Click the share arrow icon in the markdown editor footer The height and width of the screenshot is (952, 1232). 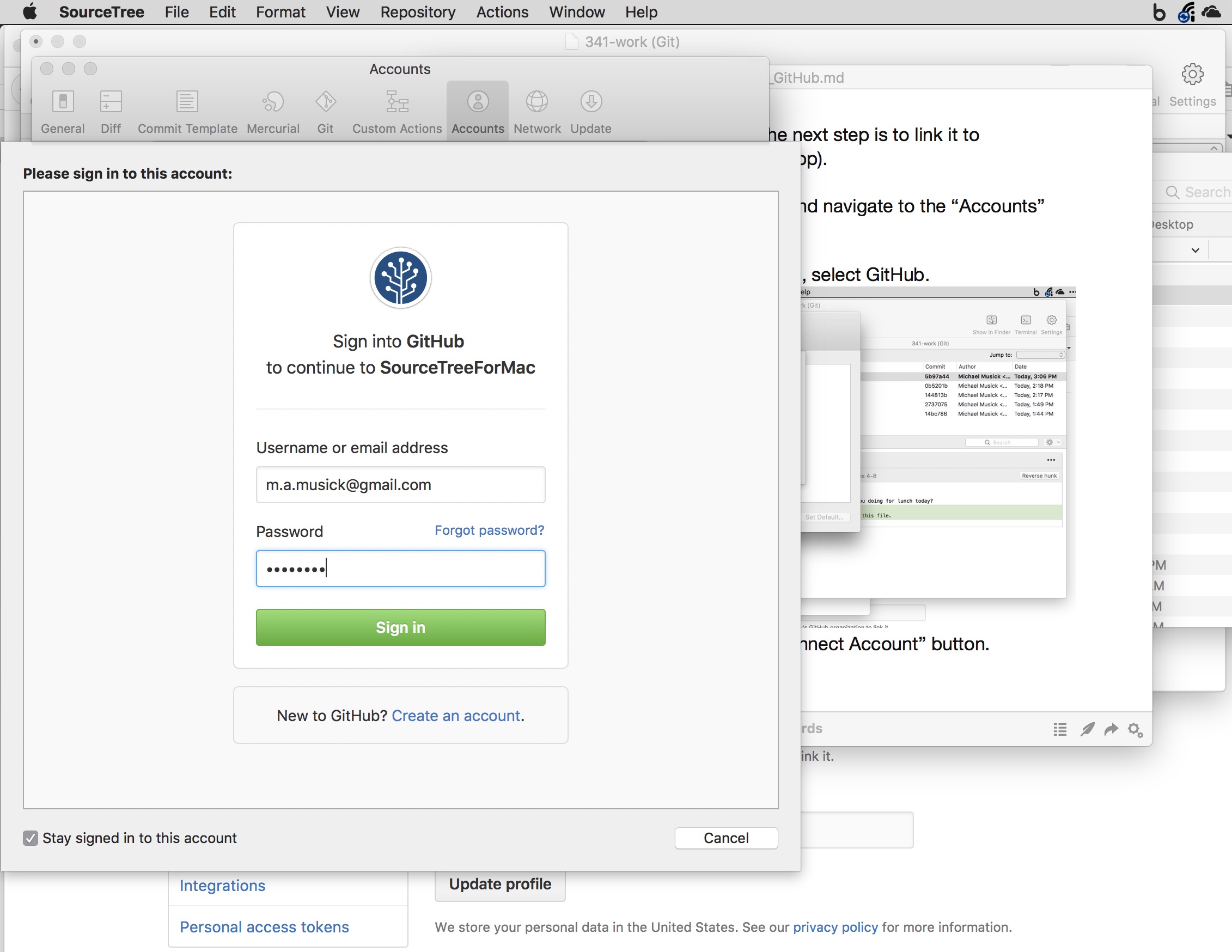coord(1111,730)
